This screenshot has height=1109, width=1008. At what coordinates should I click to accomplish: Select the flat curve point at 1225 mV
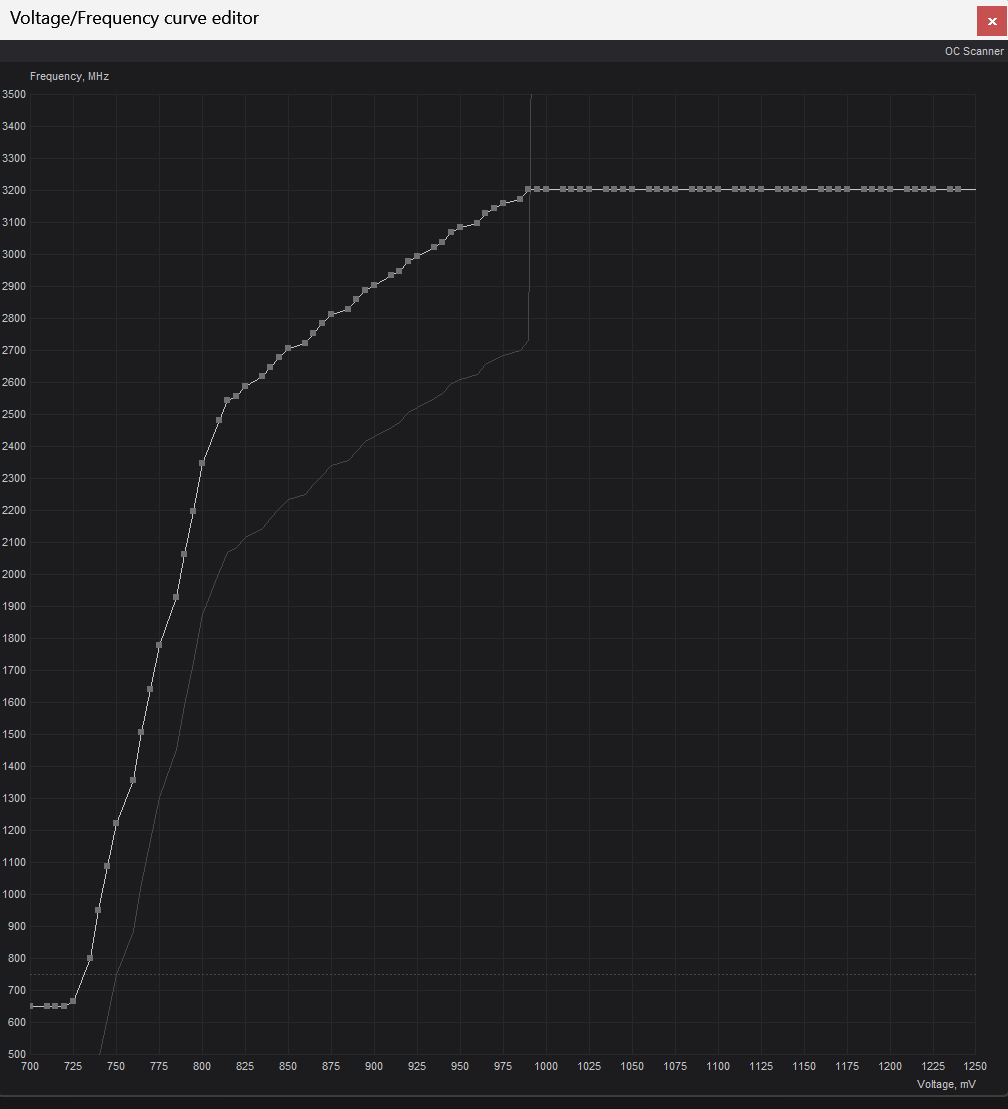coord(933,189)
